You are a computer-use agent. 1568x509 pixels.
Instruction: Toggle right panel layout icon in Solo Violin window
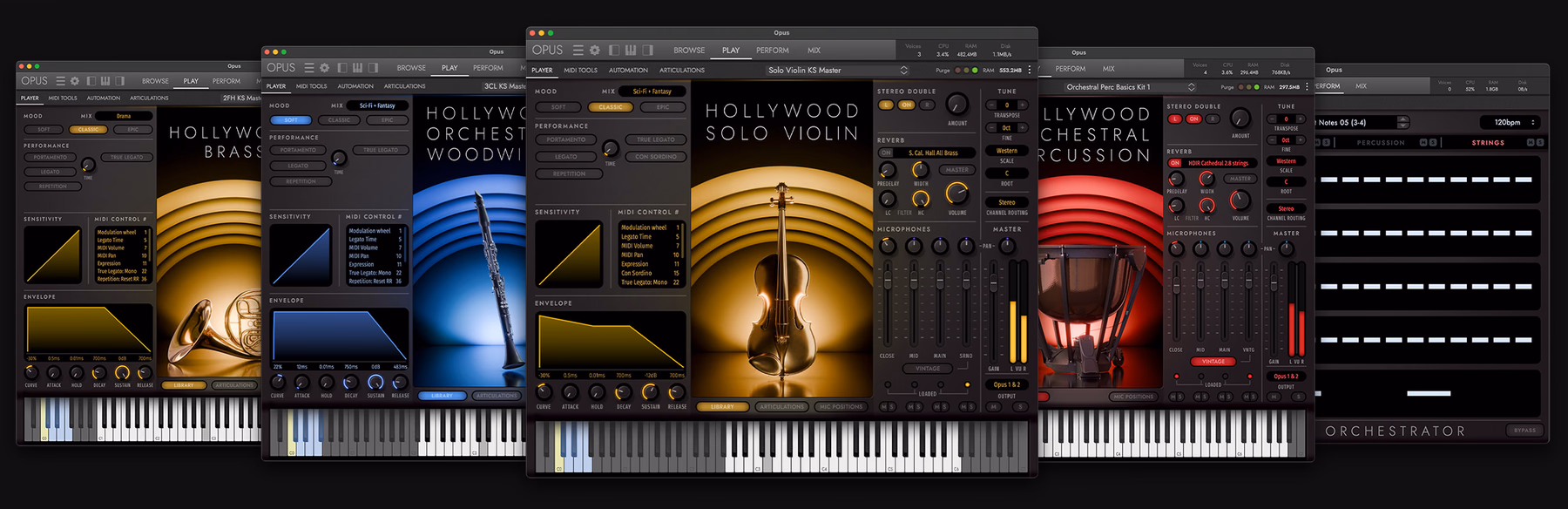point(647,51)
